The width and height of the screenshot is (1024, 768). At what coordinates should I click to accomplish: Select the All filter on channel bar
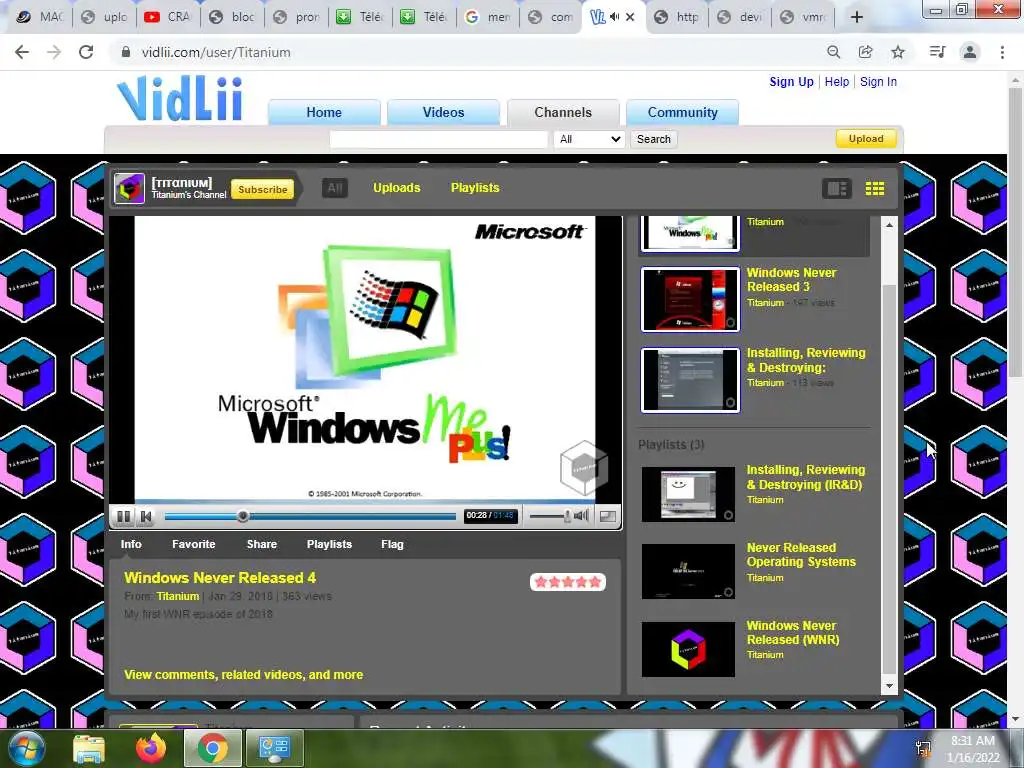tap(334, 188)
